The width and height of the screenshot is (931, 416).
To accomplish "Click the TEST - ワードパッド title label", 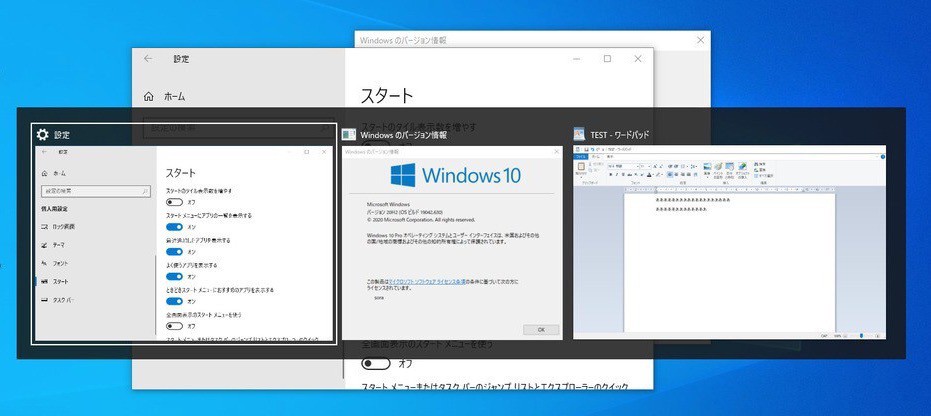I will [619, 135].
